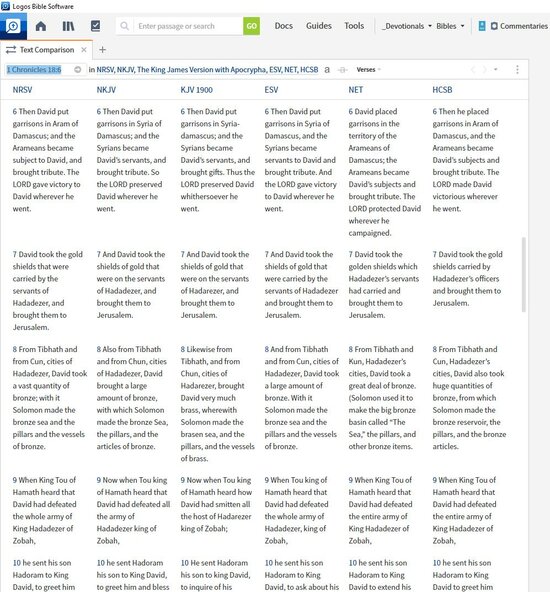The image size is (550, 592).
Task: Toggle the 'a' show-differences text icon
Action: [327, 69]
